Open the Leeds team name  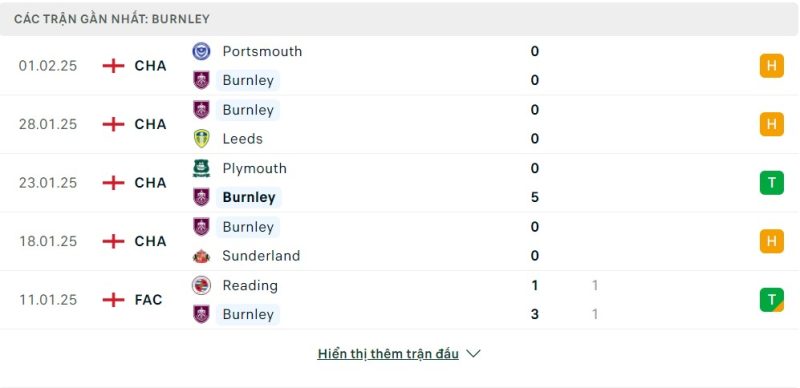click(242, 139)
